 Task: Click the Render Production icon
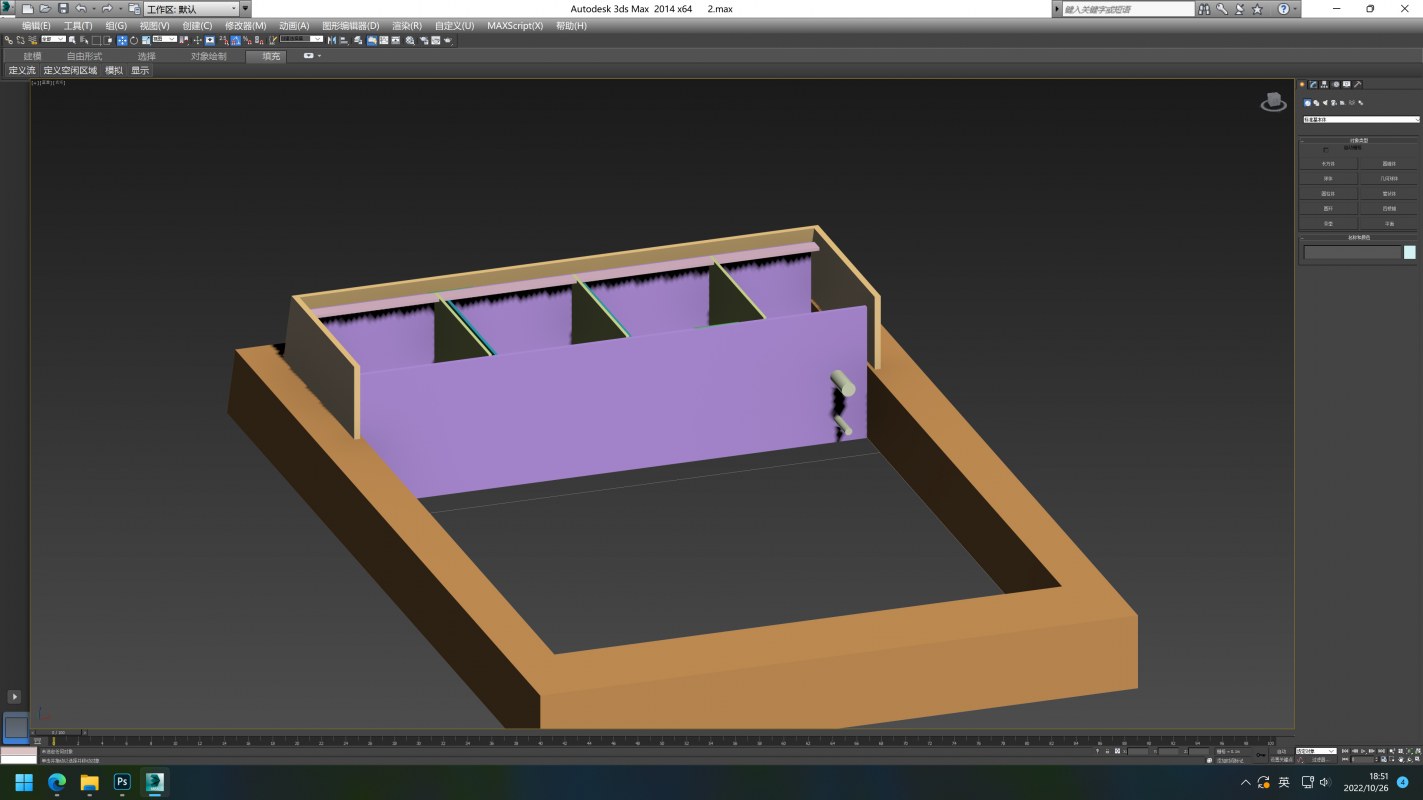(x=448, y=40)
